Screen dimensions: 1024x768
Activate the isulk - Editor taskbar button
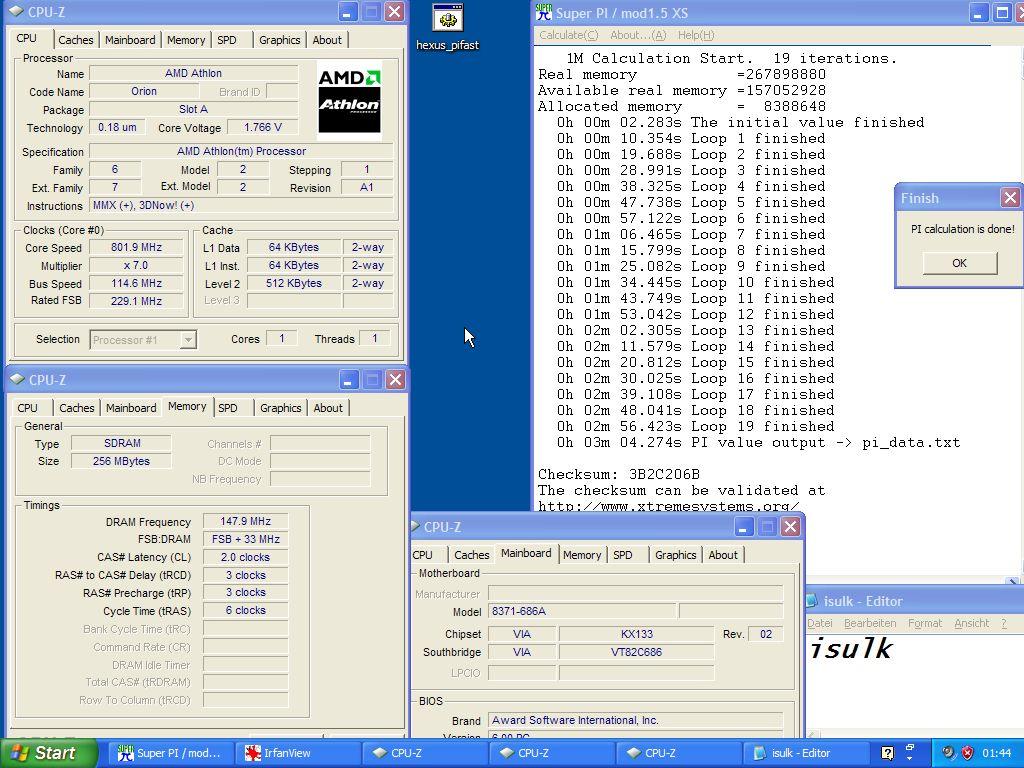805,753
